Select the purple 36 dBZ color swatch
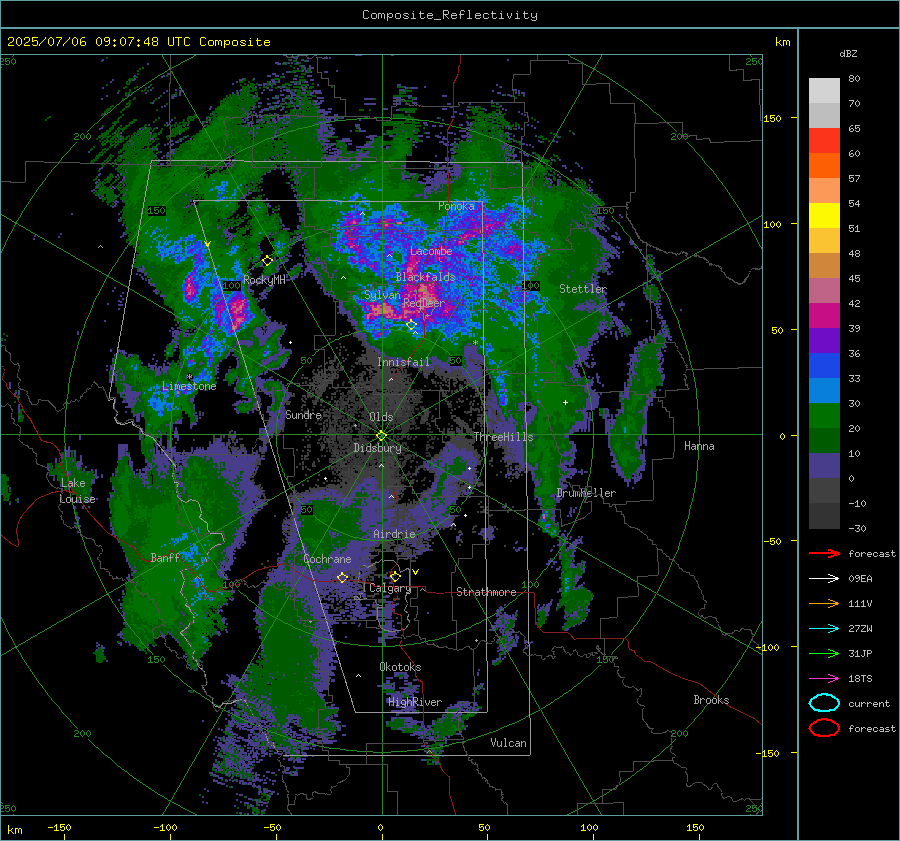 (x=824, y=341)
